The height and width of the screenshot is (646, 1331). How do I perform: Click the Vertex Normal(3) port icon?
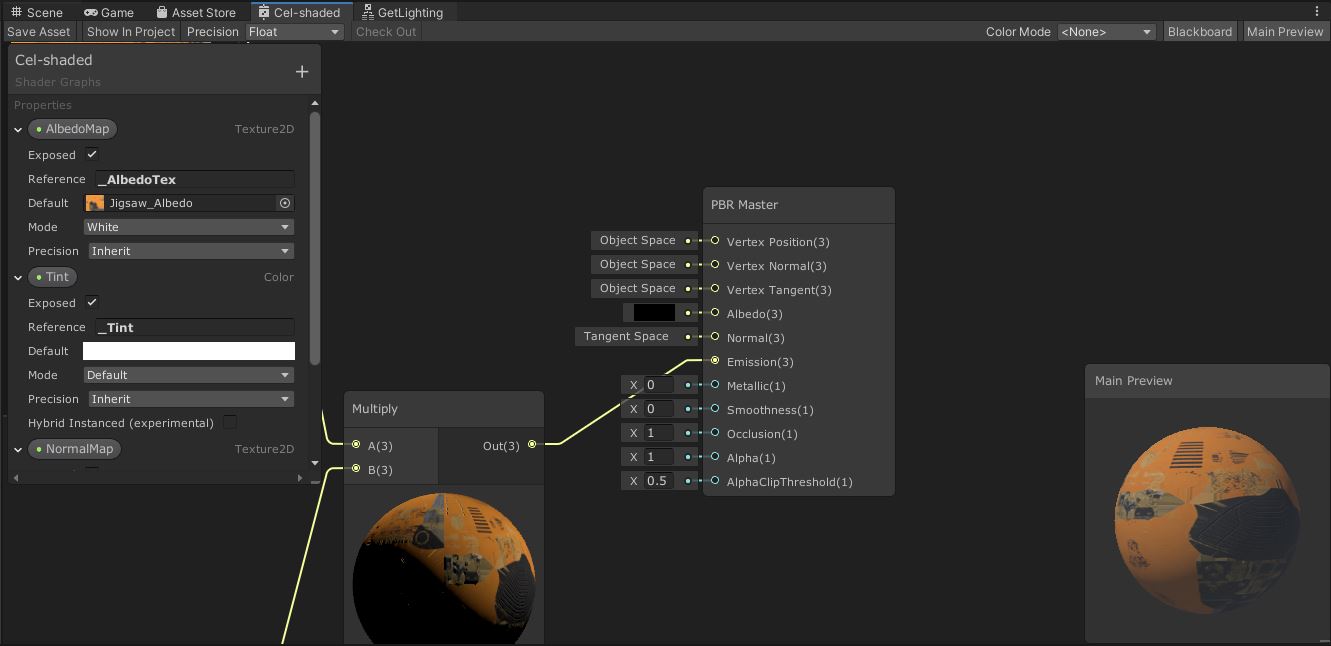point(714,265)
